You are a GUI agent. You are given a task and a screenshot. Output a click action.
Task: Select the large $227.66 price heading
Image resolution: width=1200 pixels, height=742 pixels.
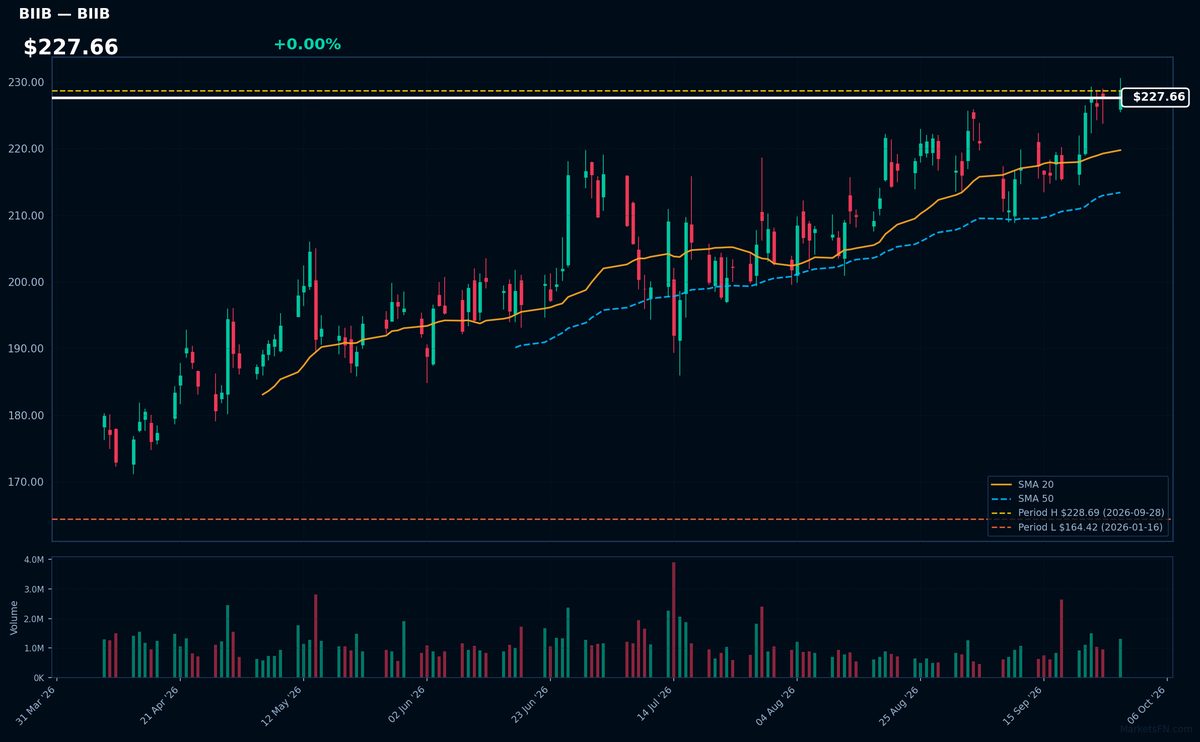point(71,47)
